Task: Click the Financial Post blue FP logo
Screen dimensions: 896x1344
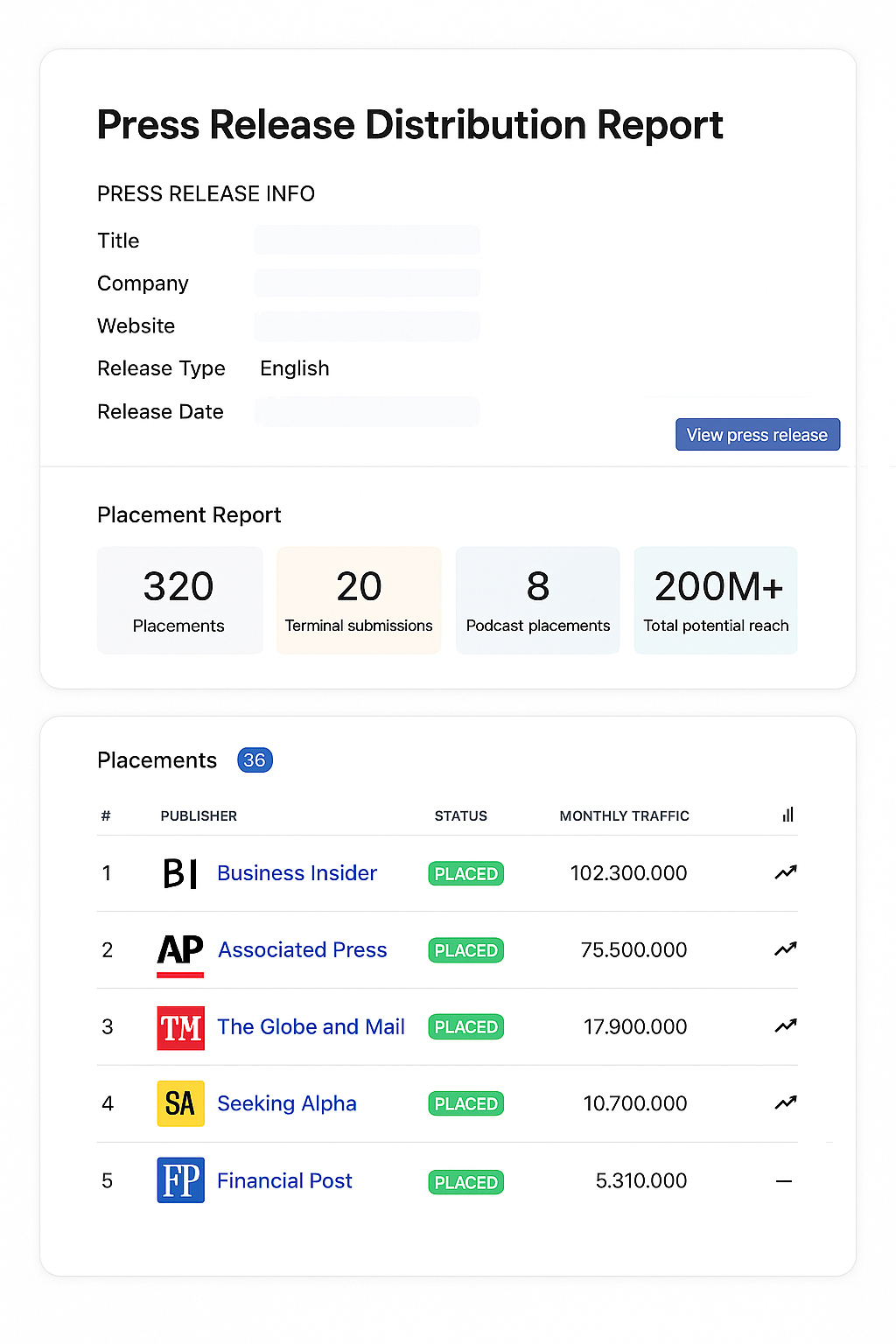Action: [180, 1180]
